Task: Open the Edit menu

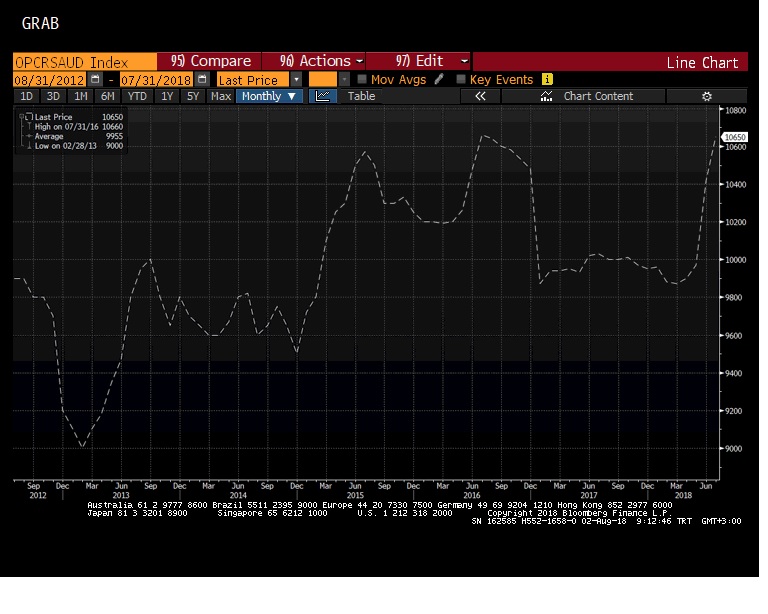Action: pyautogui.click(x=463, y=61)
